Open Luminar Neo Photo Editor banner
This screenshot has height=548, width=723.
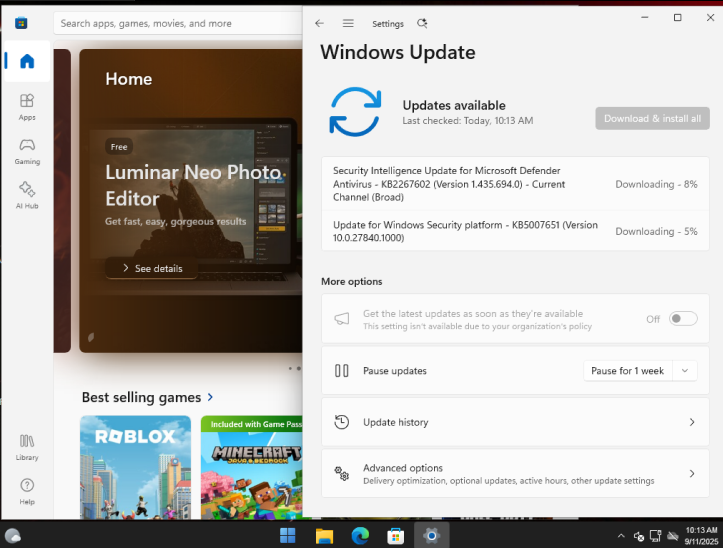click(191, 201)
